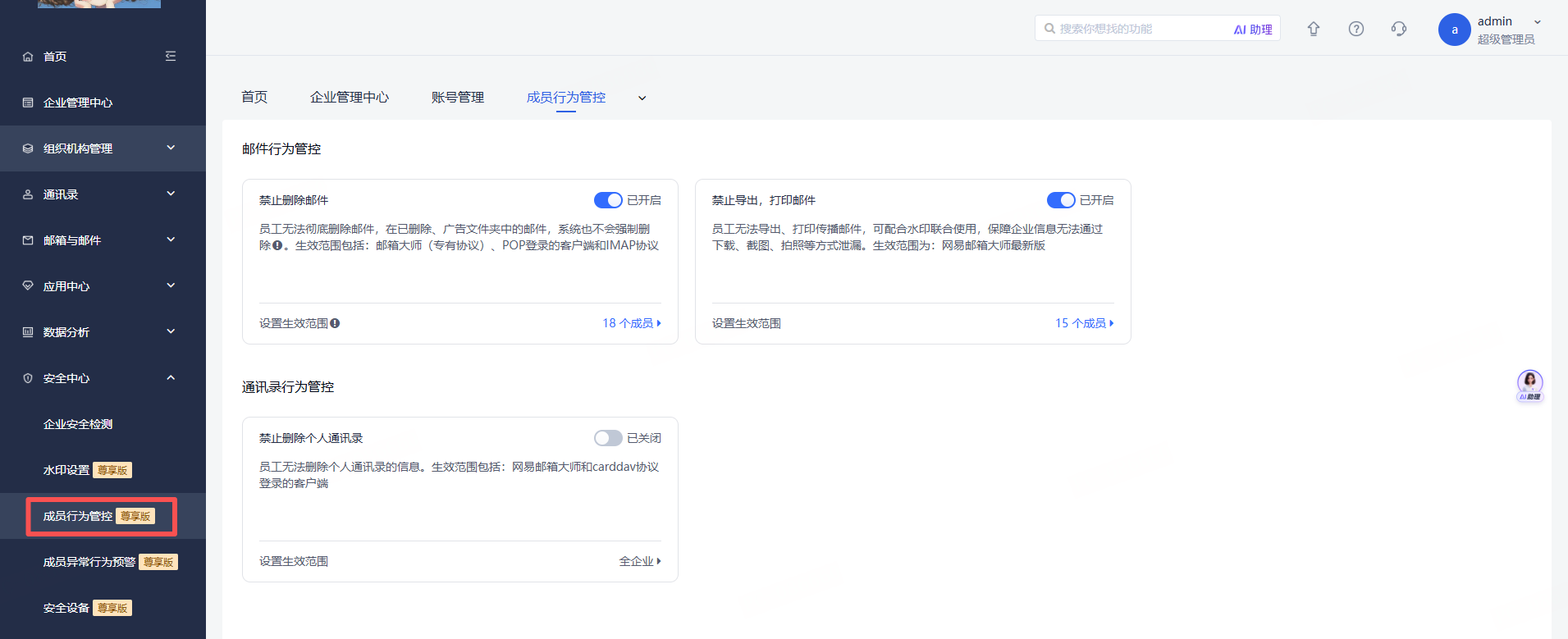Expand 应用中心 chevron in sidebar
This screenshot has height=639, width=1568.
(171, 285)
